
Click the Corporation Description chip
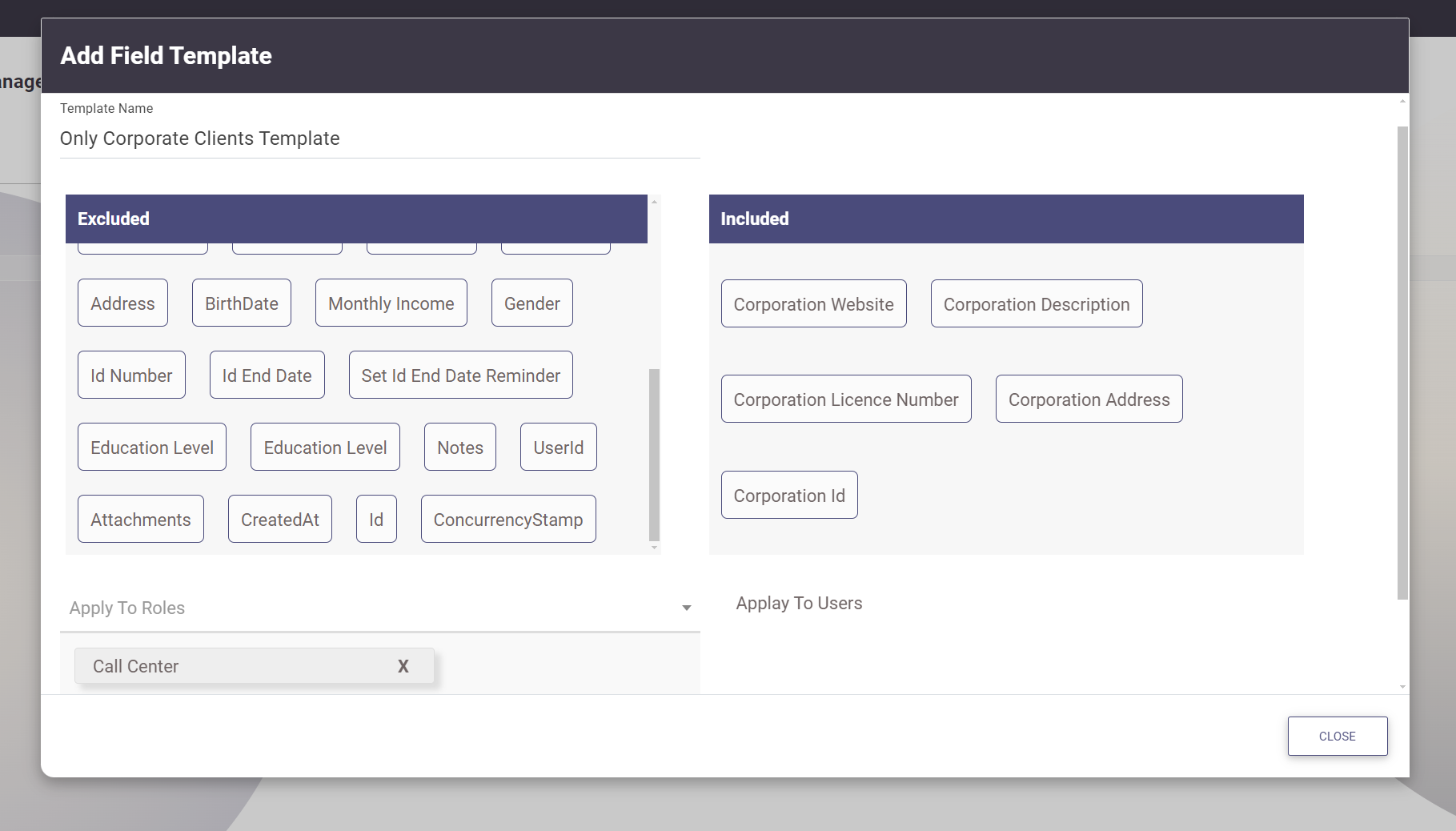(x=1036, y=304)
